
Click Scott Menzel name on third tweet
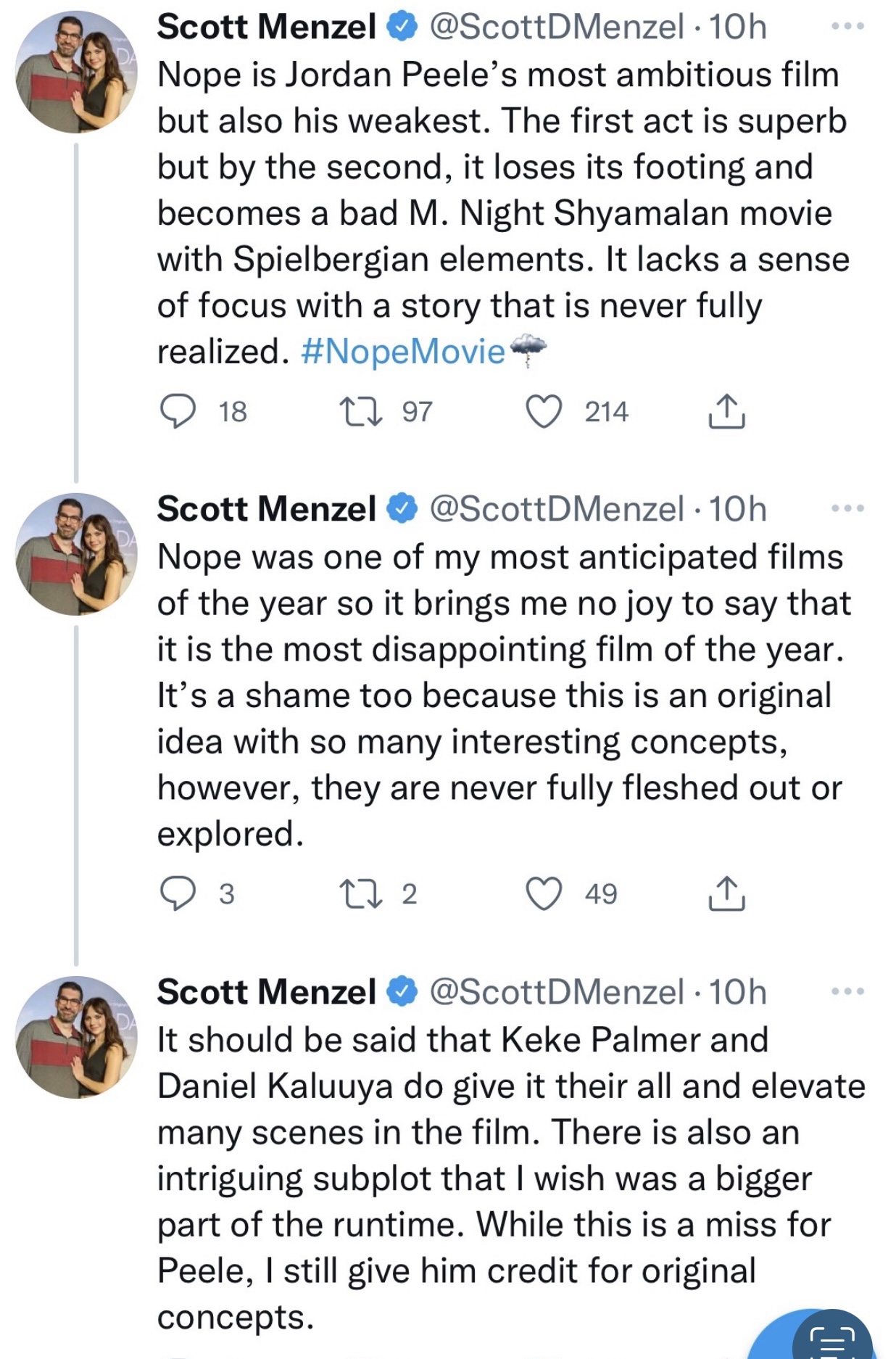tap(266, 992)
